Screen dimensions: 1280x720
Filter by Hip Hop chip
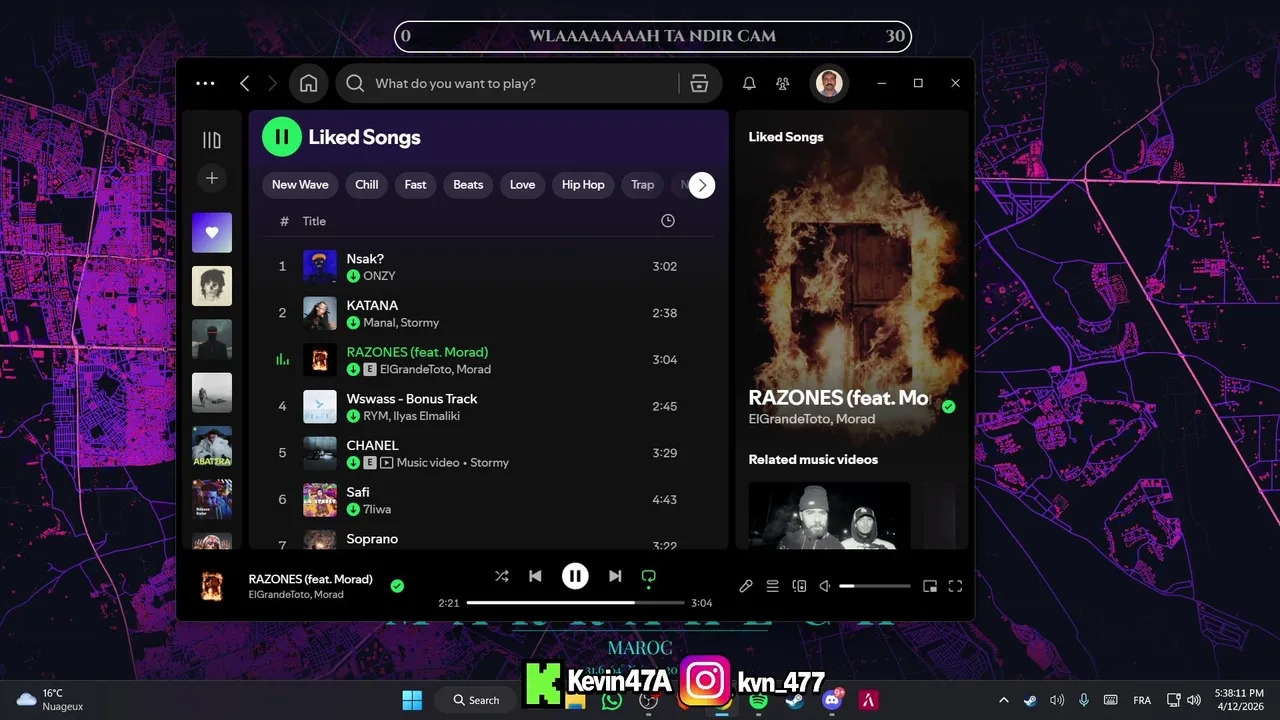pyautogui.click(x=583, y=185)
